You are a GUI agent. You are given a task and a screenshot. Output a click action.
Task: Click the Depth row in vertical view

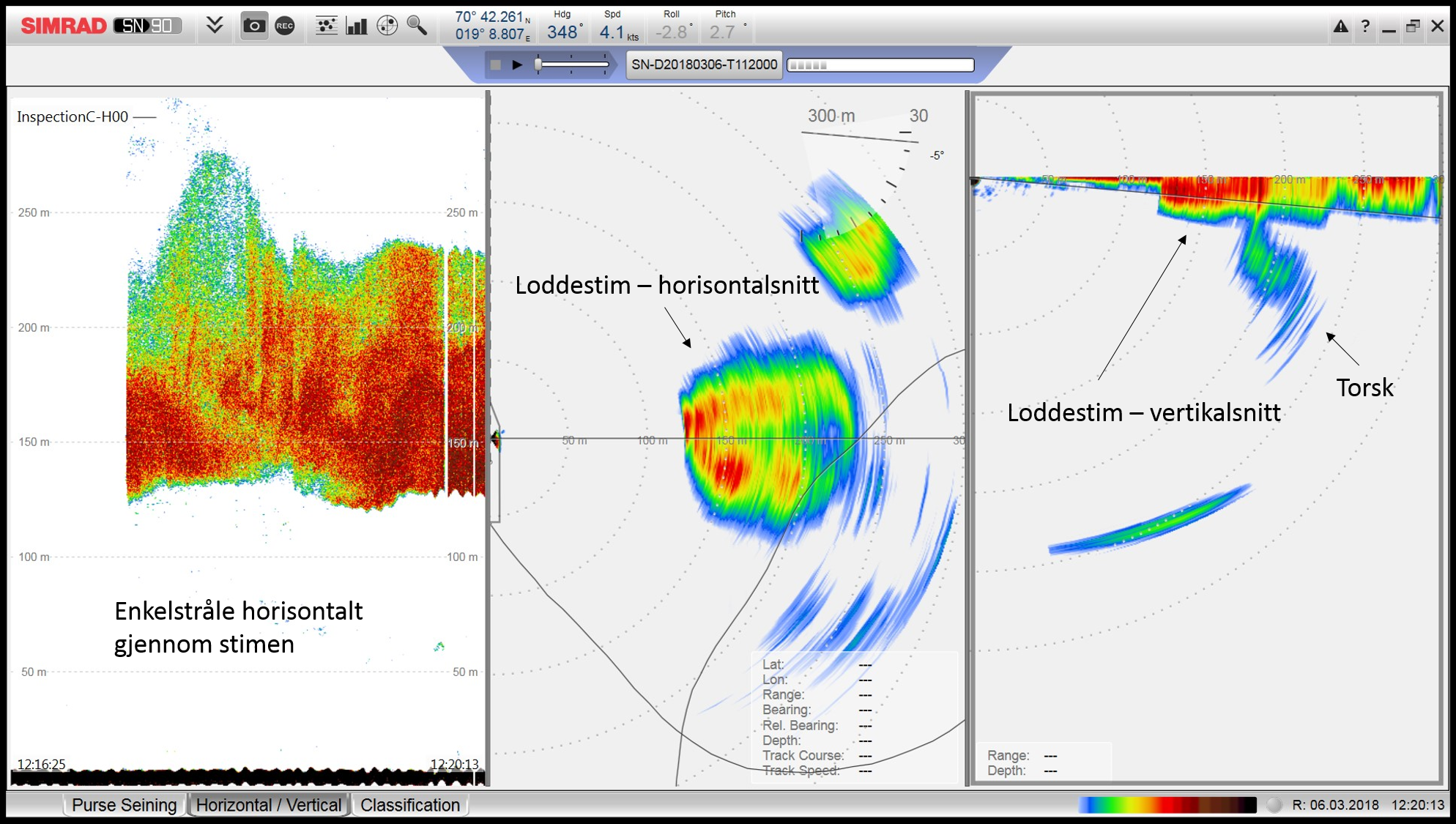1022,771
